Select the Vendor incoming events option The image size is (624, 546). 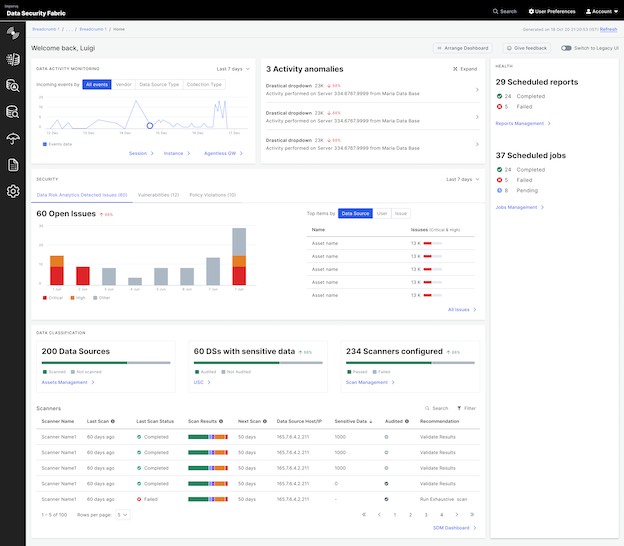point(123,85)
